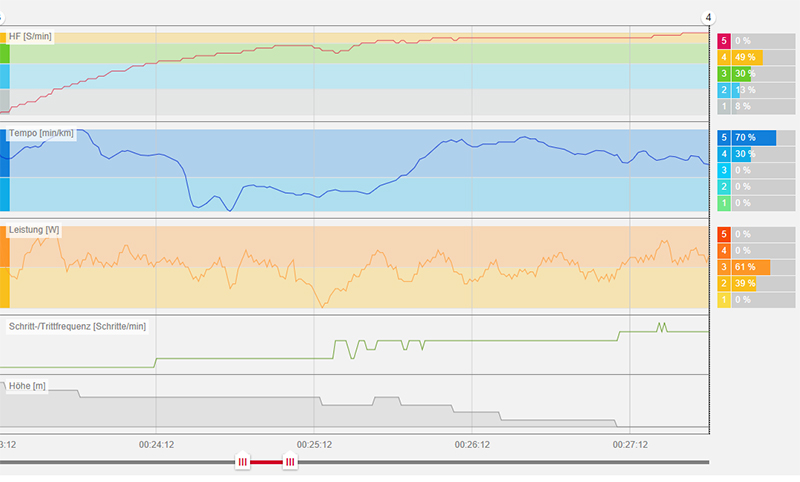The height and width of the screenshot is (482, 800).
Task: Click Leistung zone 2 bar showing 39 %
Action: click(746, 283)
